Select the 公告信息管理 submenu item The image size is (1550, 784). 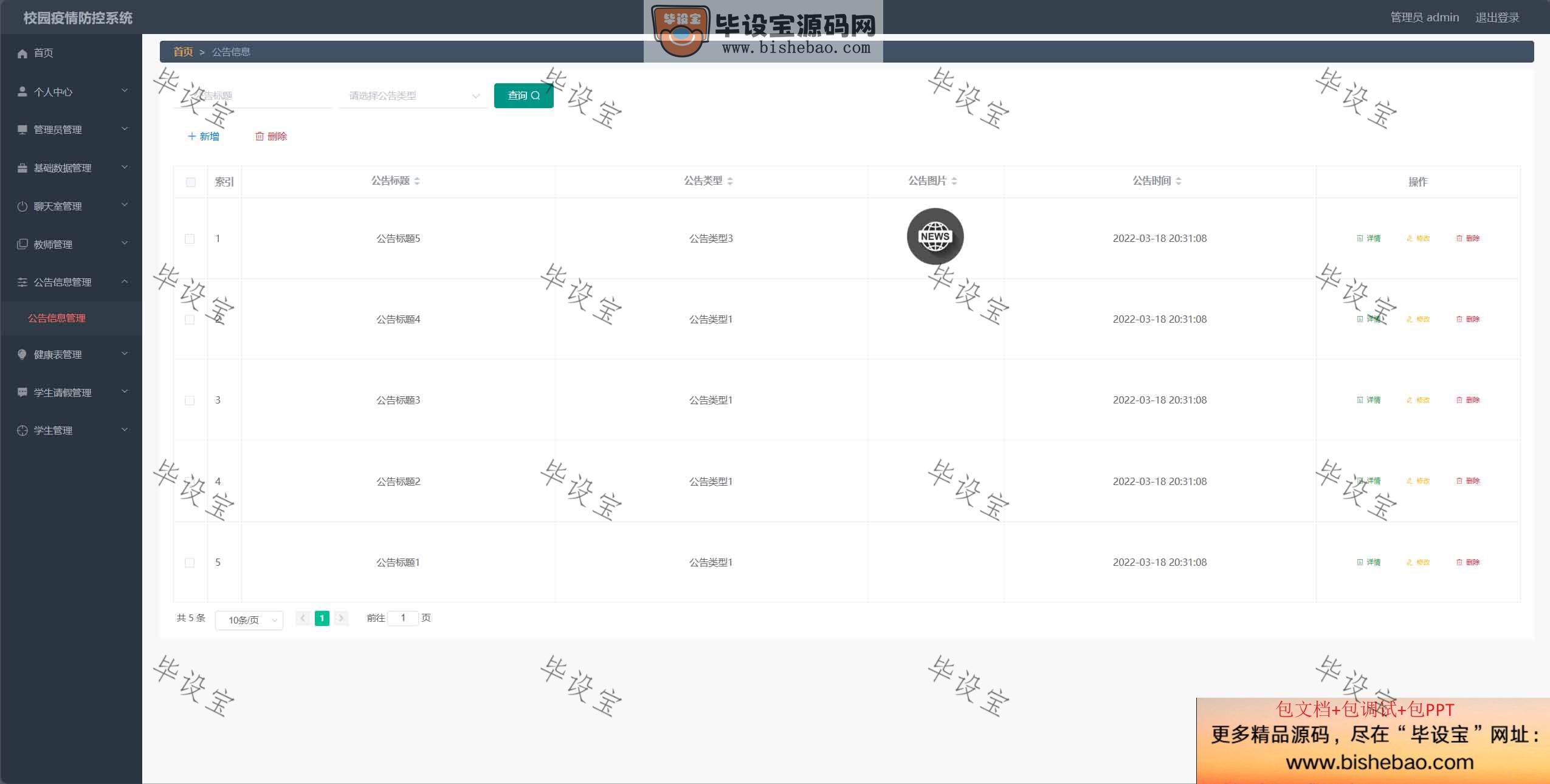71,318
